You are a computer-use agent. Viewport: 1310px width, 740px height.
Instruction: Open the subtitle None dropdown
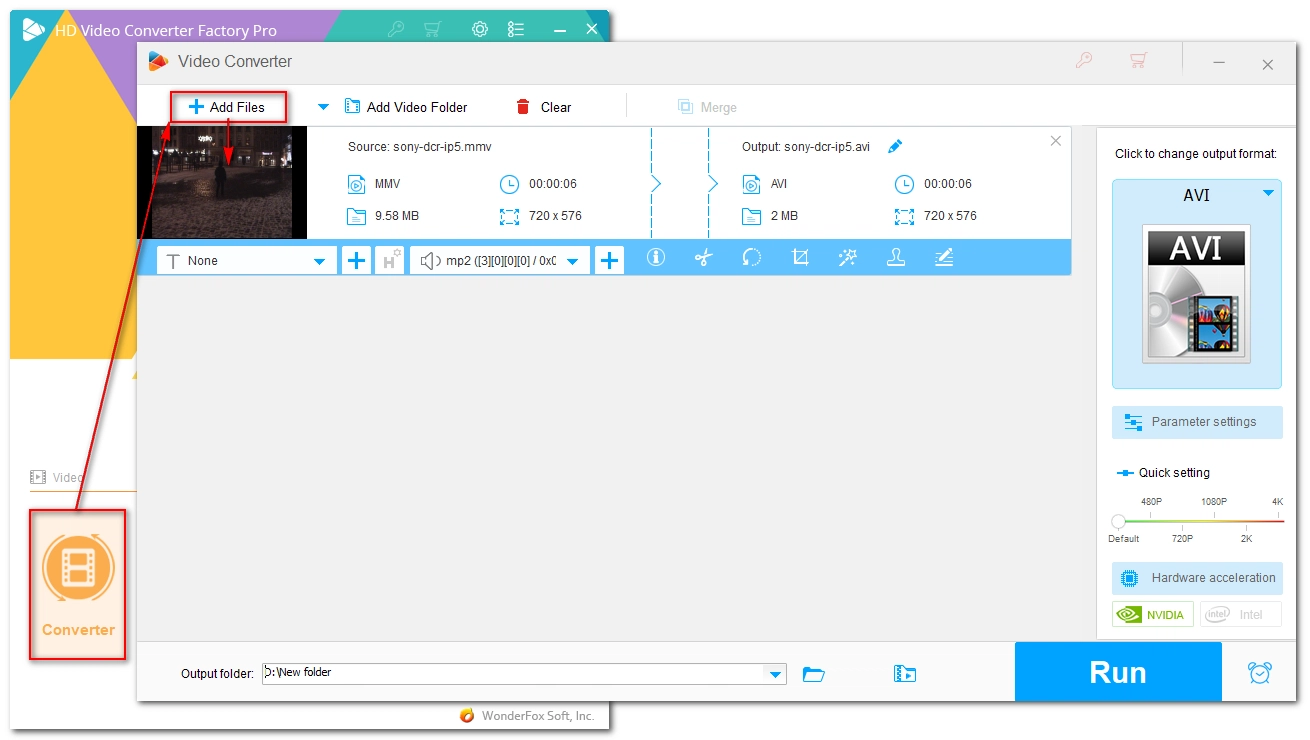pos(247,260)
